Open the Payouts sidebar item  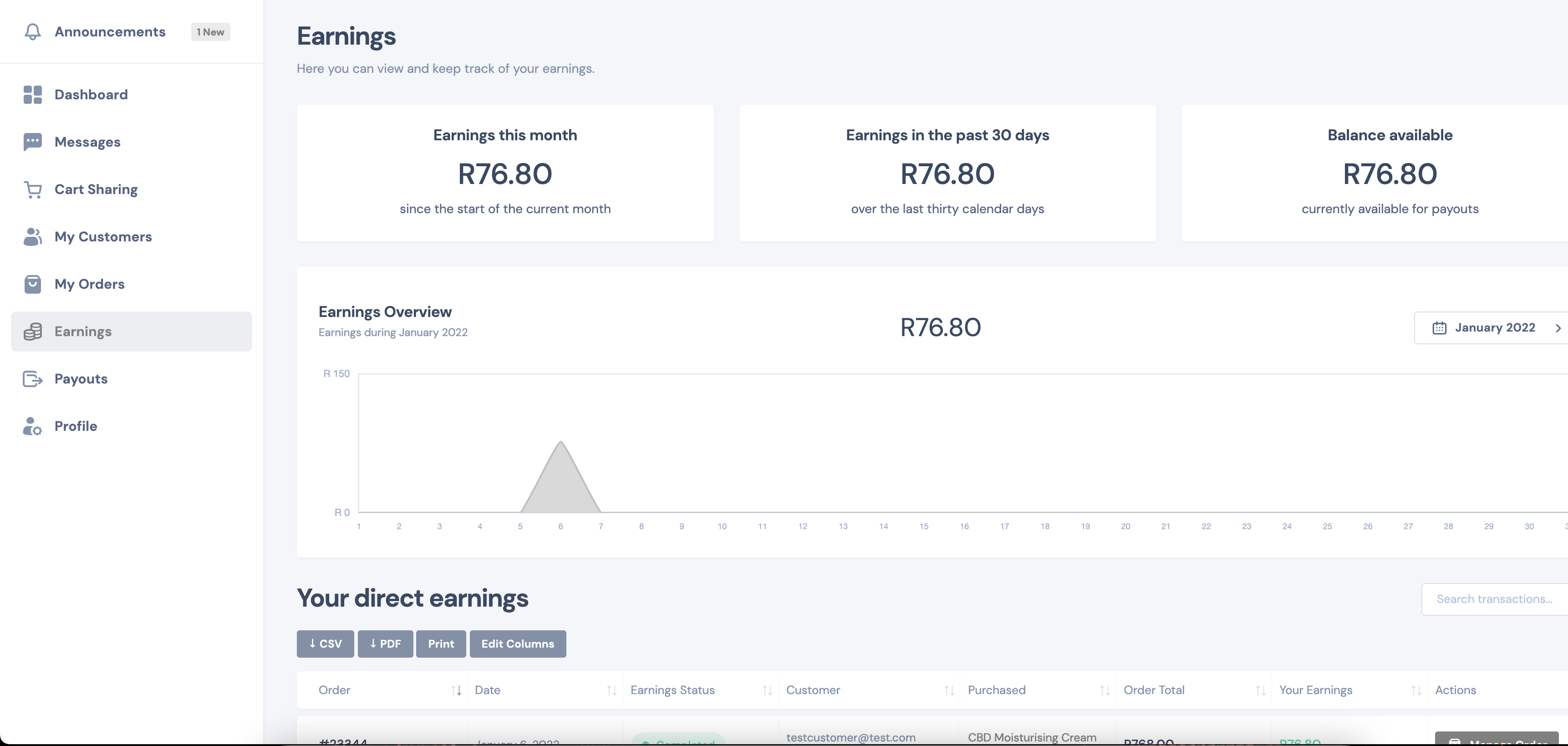point(132,379)
